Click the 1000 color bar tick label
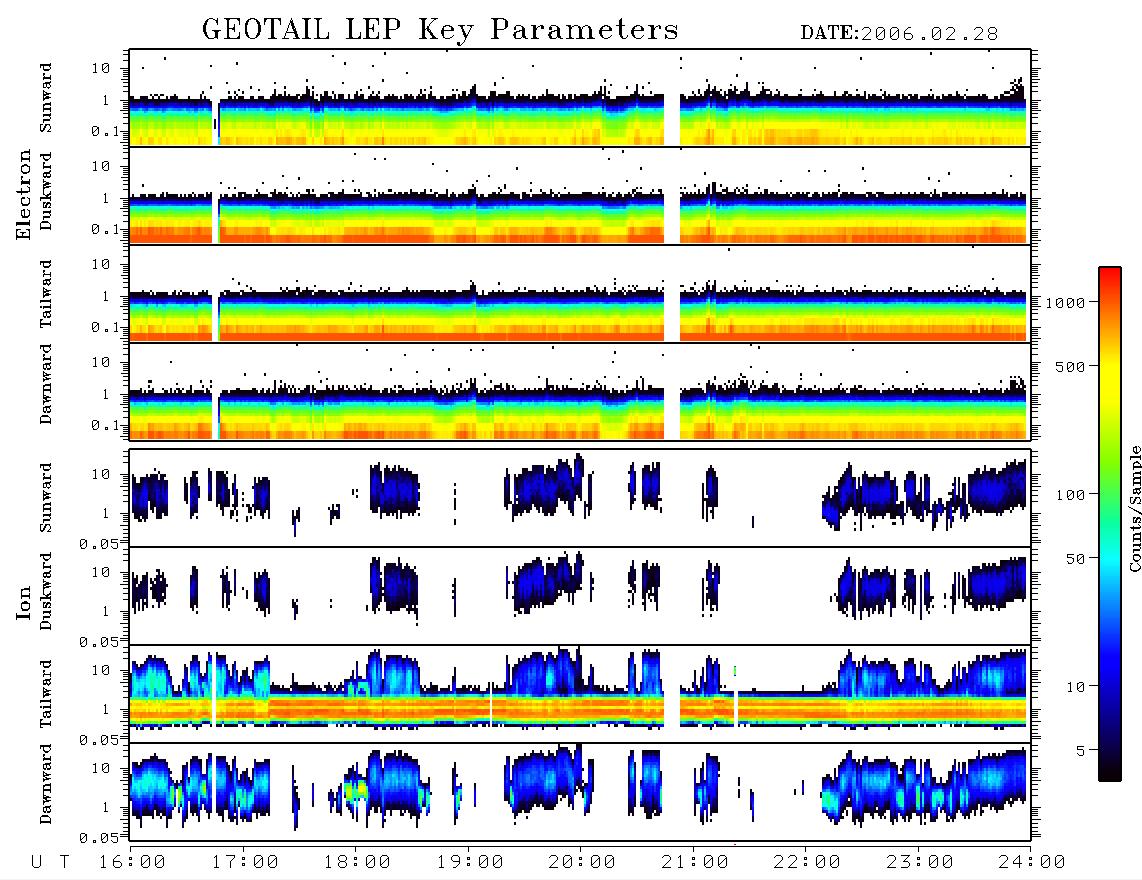The width and height of the screenshot is (1142, 880). (x=1065, y=303)
